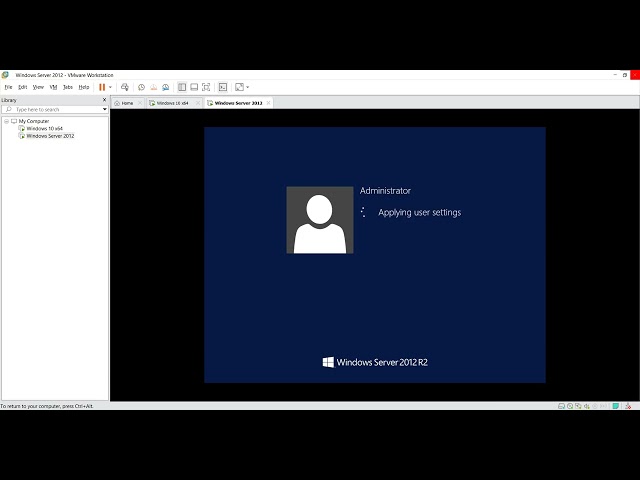This screenshot has width=640, height=480.
Task: Click the sound card status bar icon
Action: click(587, 406)
